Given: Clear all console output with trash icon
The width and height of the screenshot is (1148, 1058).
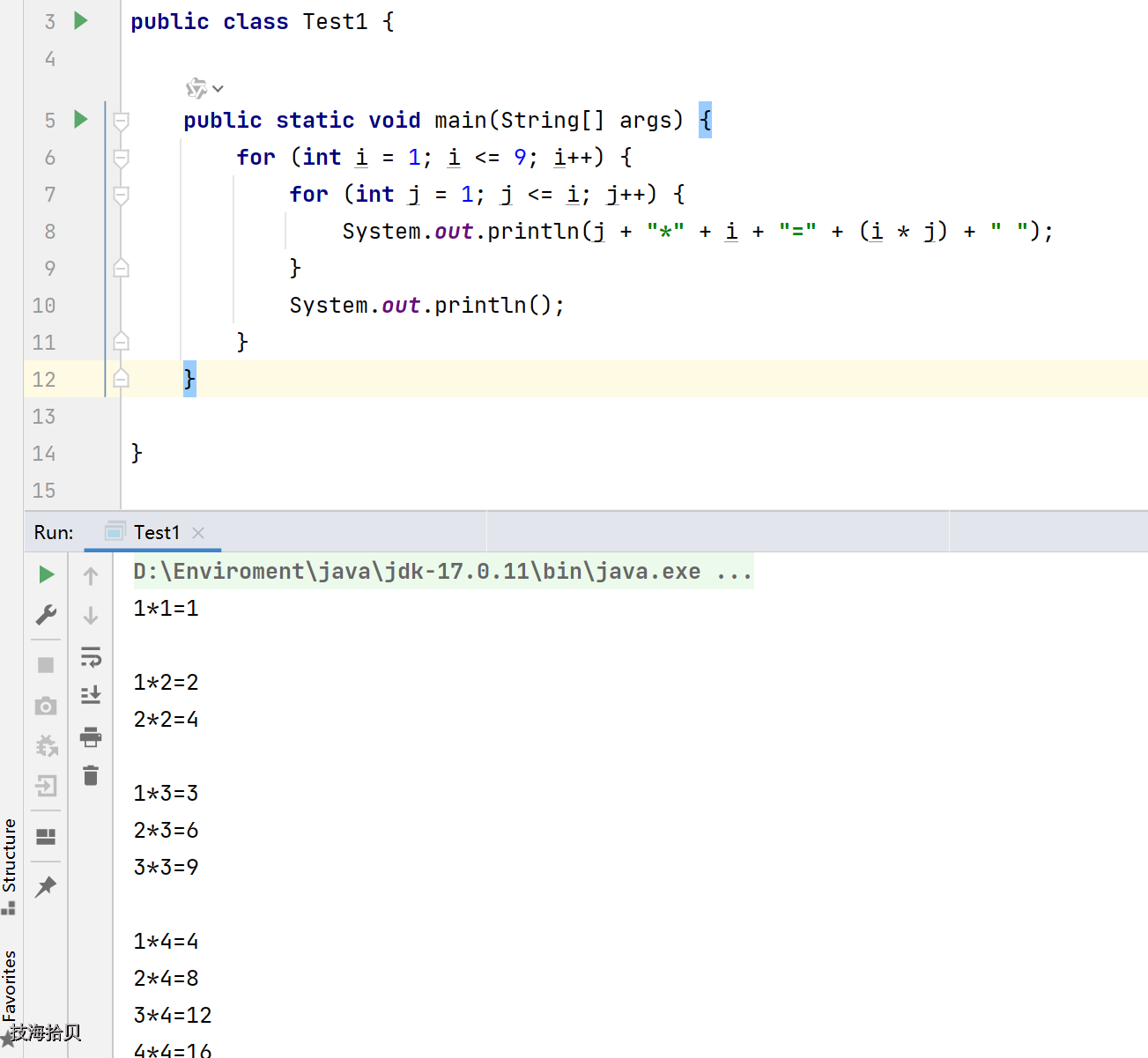Looking at the screenshot, I should [x=91, y=775].
